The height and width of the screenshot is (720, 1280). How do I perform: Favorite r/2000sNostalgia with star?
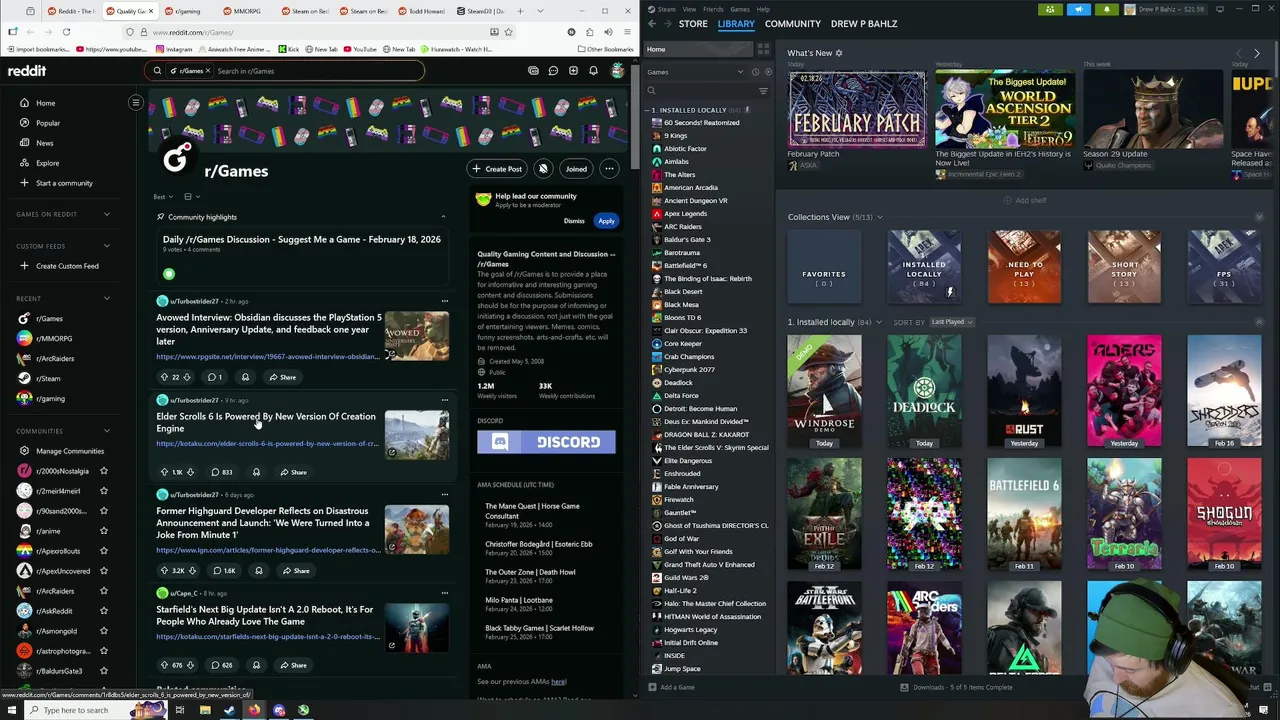pyautogui.click(x=103, y=471)
